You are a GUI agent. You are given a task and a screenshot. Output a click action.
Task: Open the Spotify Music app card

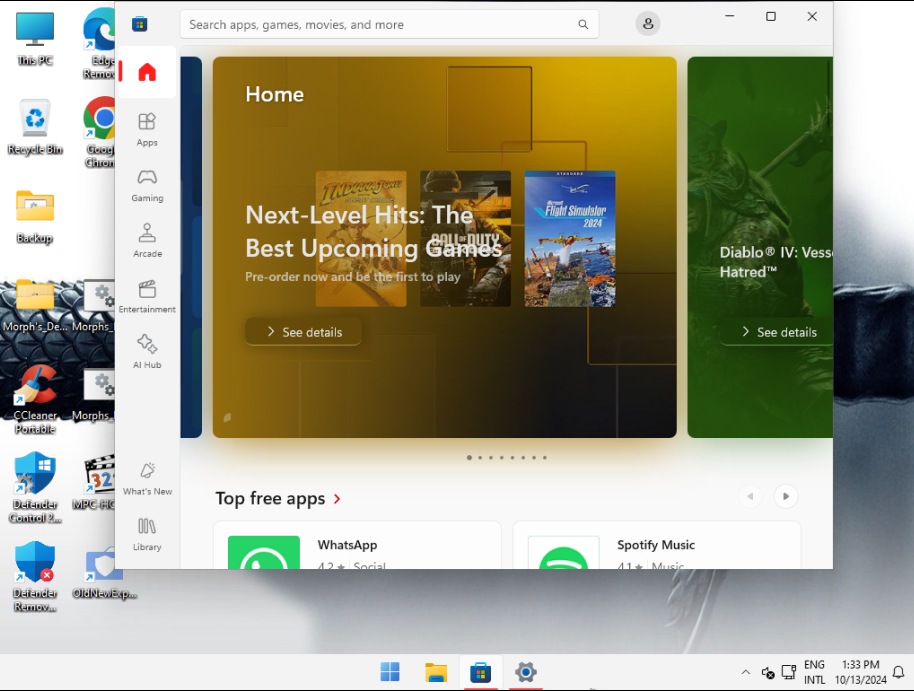coord(657,545)
